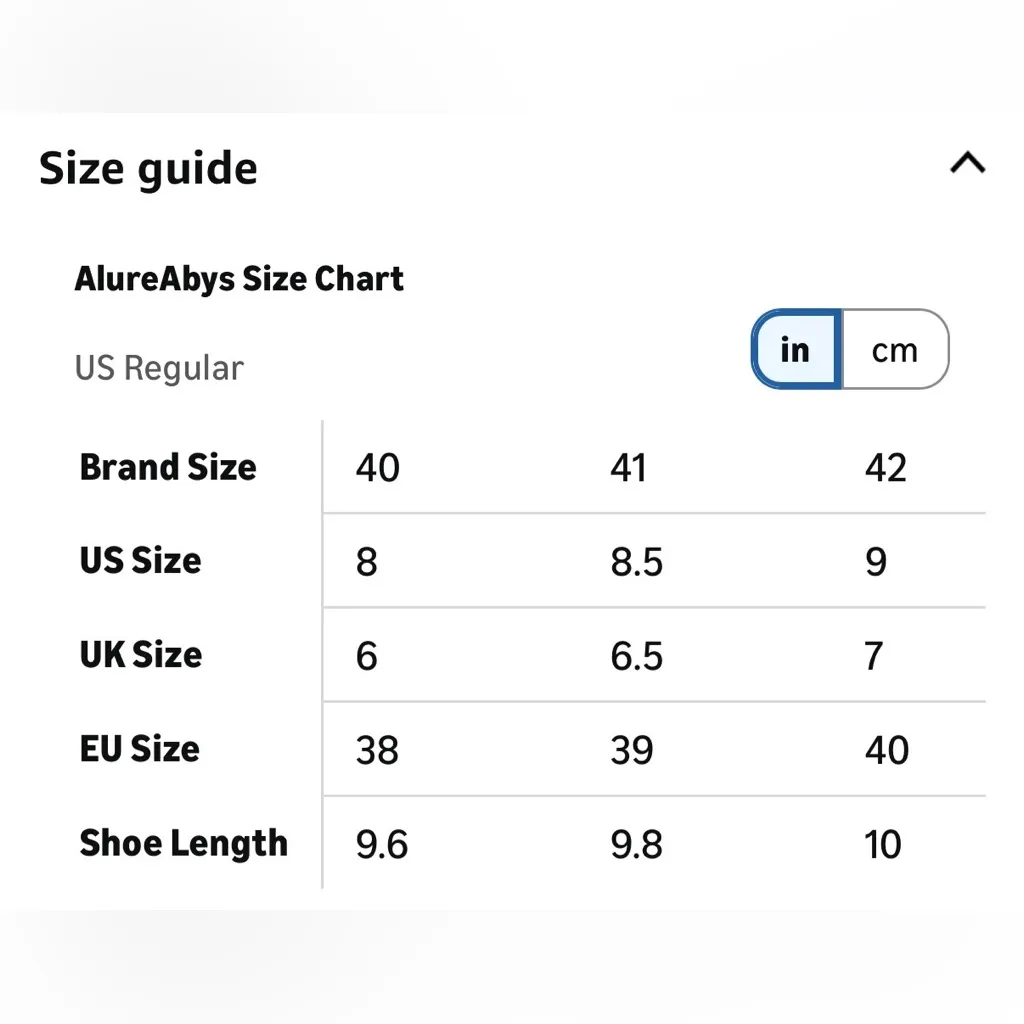Click the Brand Size row header
Screen dimensions: 1024x1024
click(168, 467)
